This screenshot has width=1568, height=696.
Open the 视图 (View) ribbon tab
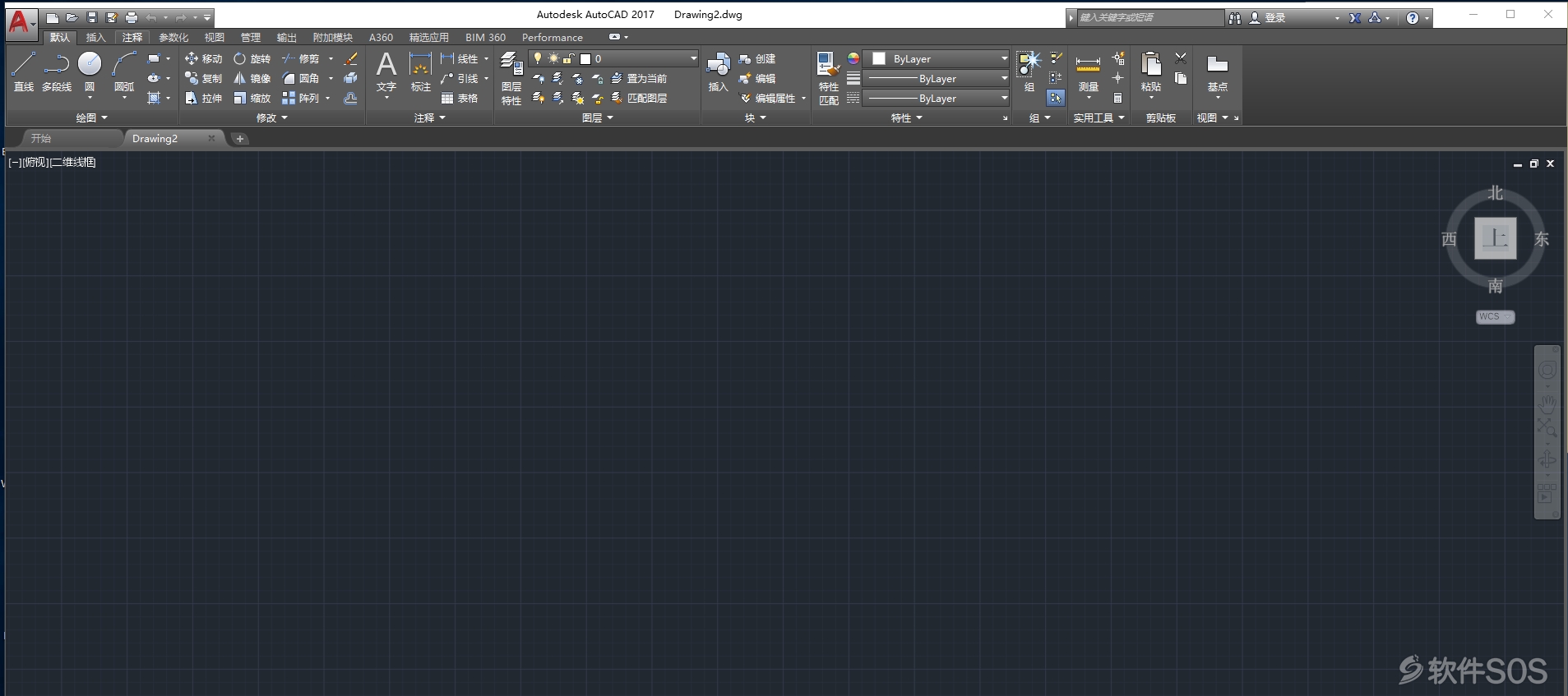pyautogui.click(x=215, y=37)
